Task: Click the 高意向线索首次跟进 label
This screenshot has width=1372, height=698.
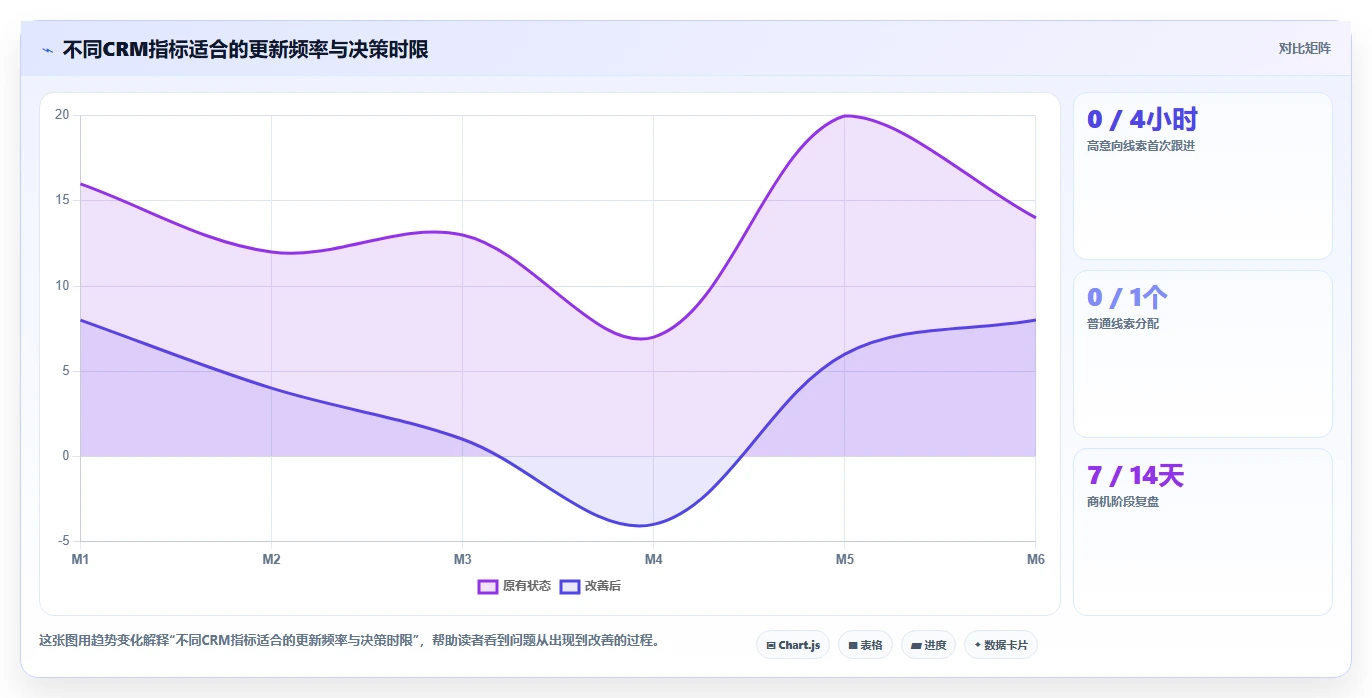Action: [1141, 146]
